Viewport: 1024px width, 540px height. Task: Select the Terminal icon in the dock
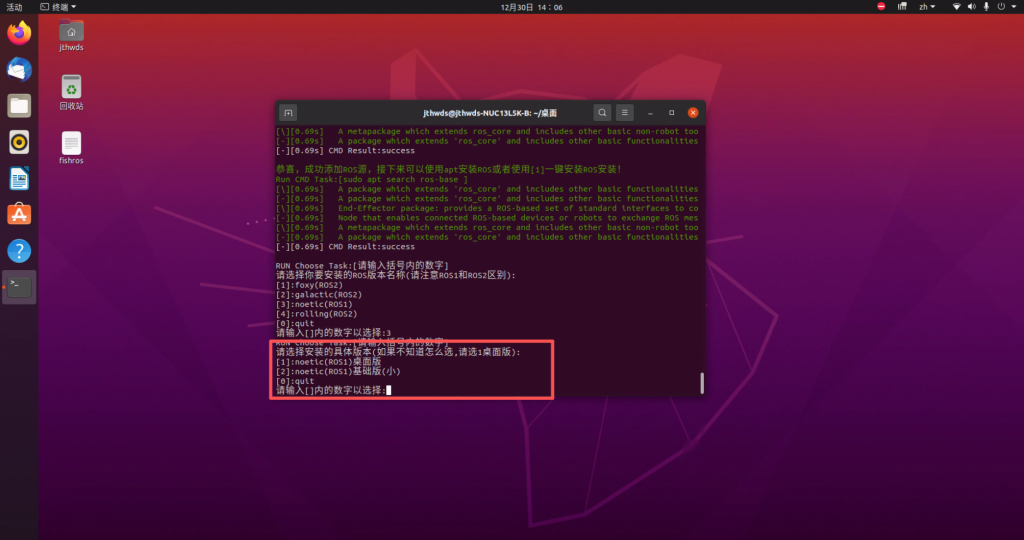pyautogui.click(x=19, y=287)
